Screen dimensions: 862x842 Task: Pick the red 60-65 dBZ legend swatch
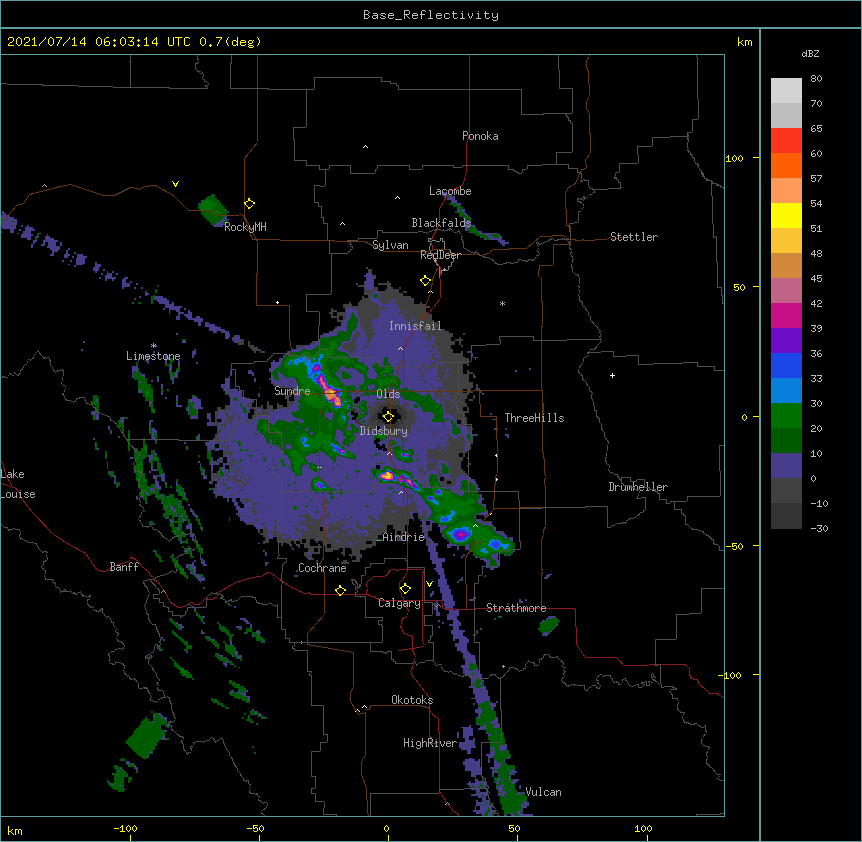point(786,141)
